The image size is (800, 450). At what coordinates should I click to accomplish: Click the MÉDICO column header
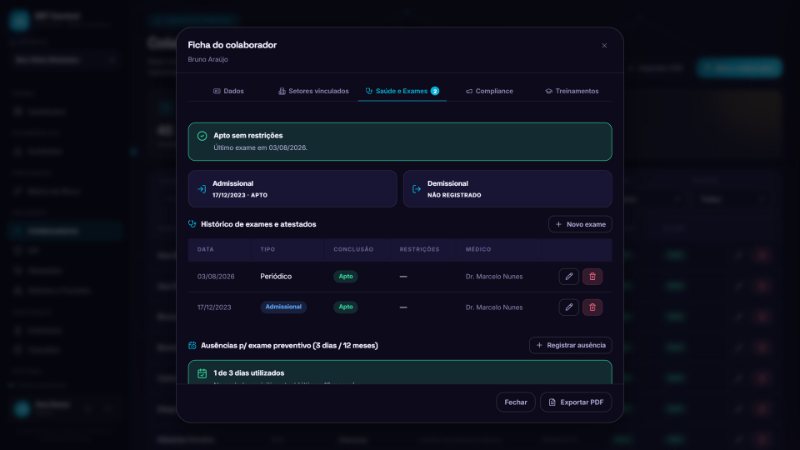pyautogui.click(x=478, y=249)
